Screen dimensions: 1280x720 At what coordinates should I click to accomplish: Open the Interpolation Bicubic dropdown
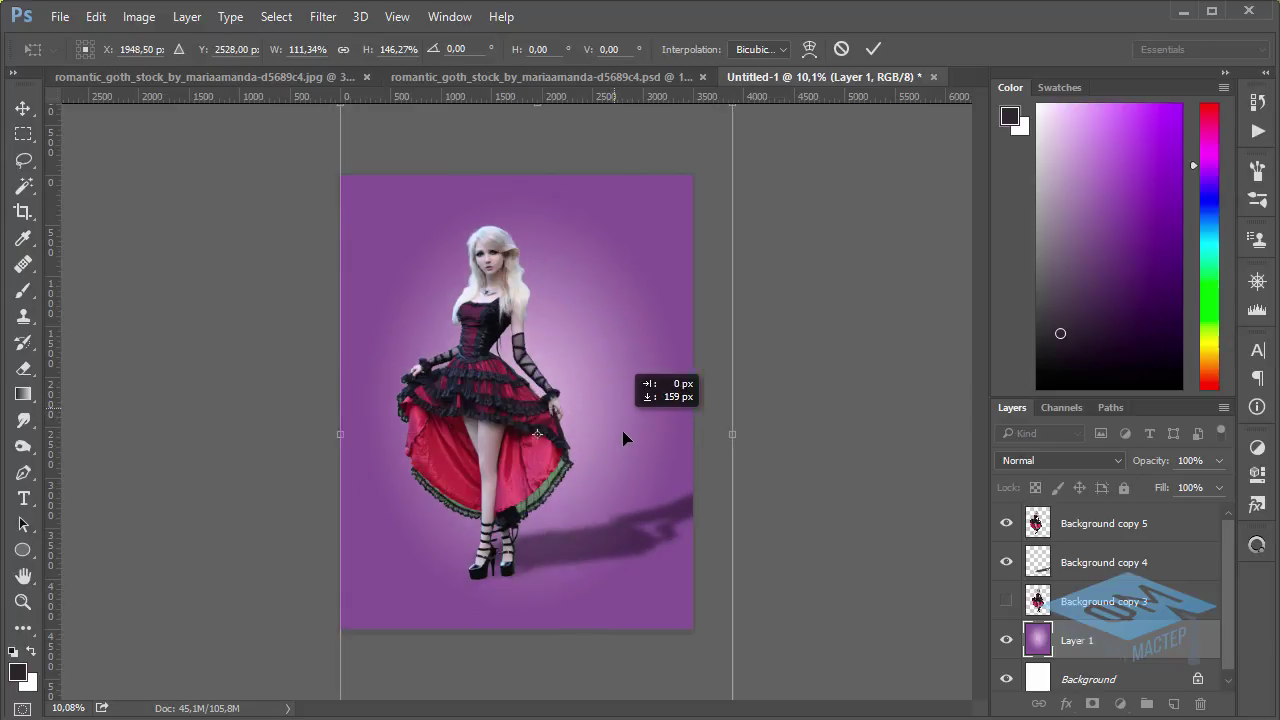(760, 49)
